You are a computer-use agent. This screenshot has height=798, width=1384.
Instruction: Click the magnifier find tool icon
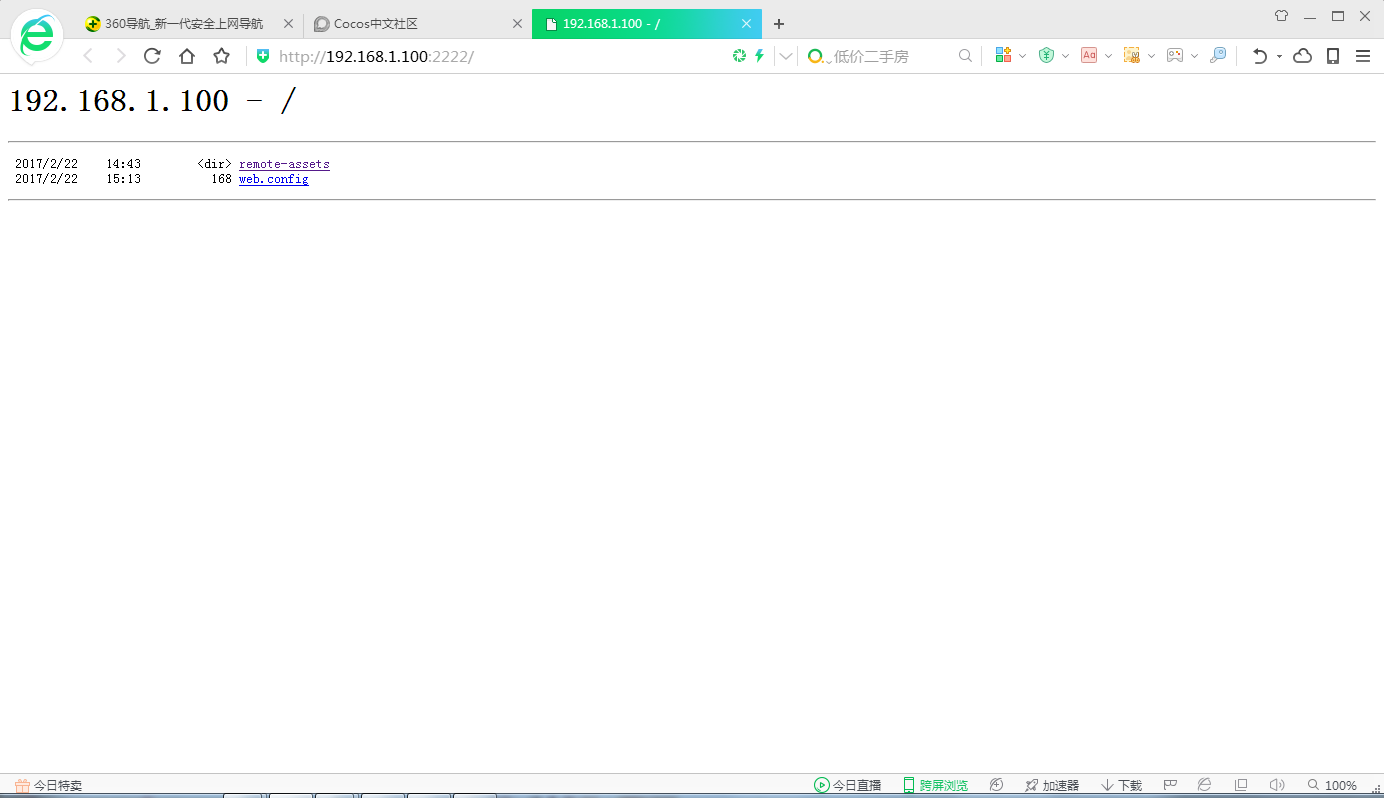click(1218, 56)
